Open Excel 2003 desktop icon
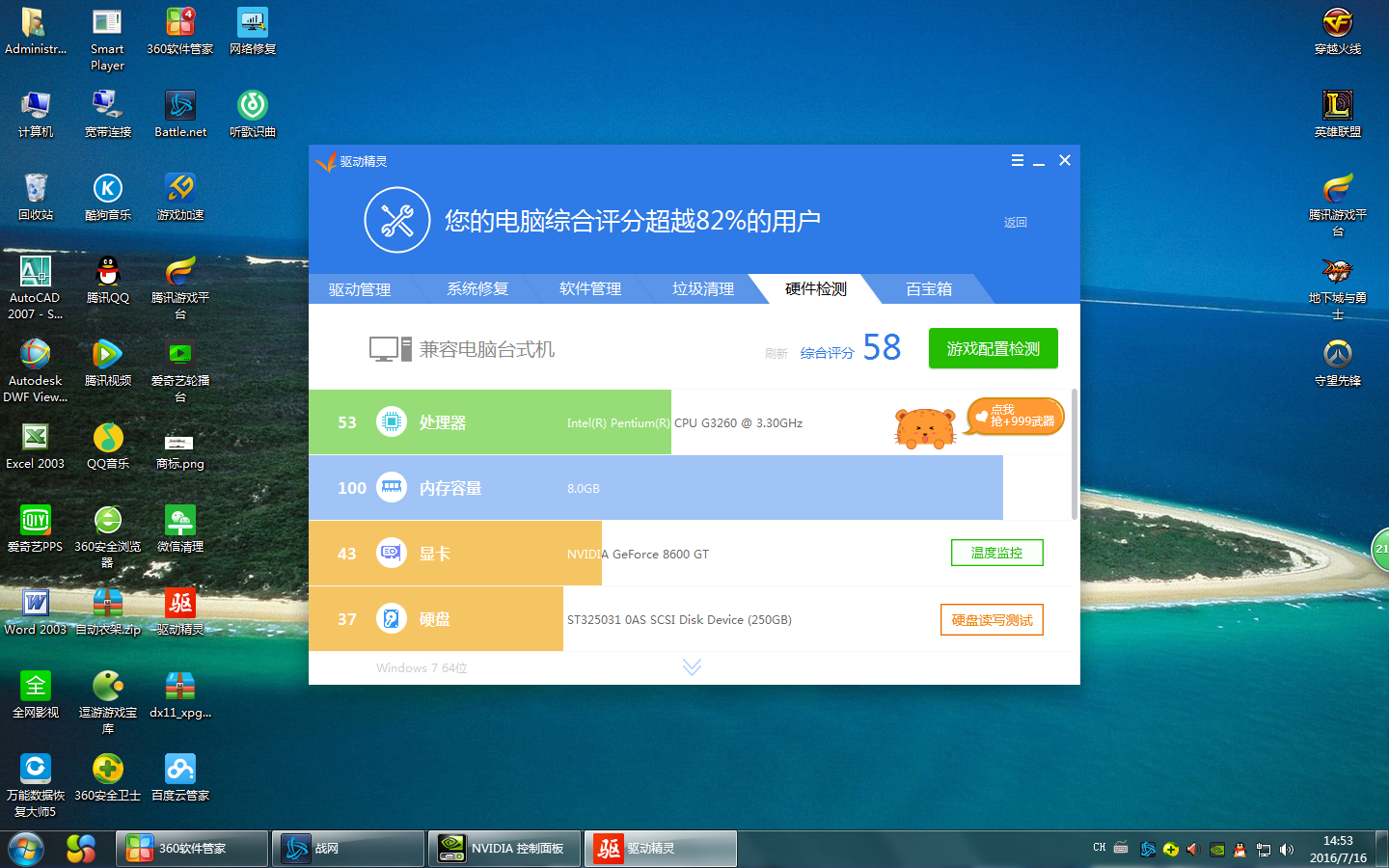The height and width of the screenshot is (868, 1389). point(36,446)
